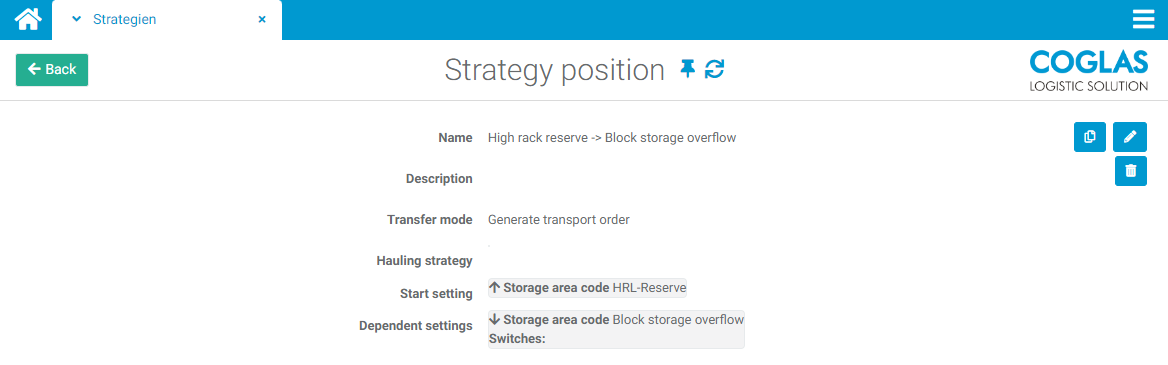This screenshot has width=1168, height=365.
Task: Select the HRL-Reserve start setting box
Action: click(x=587, y=288)
